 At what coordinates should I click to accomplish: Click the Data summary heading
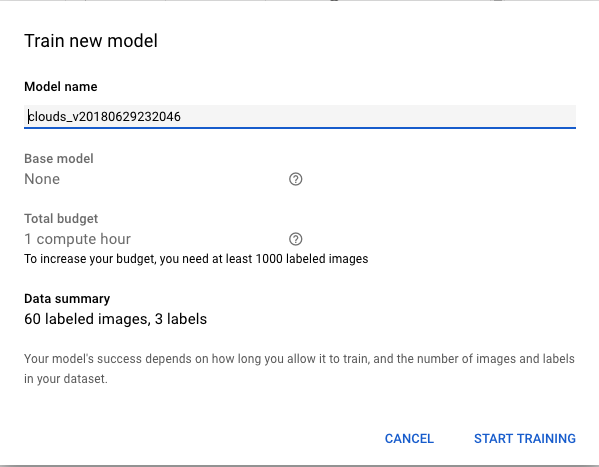[x=67, y=298]
